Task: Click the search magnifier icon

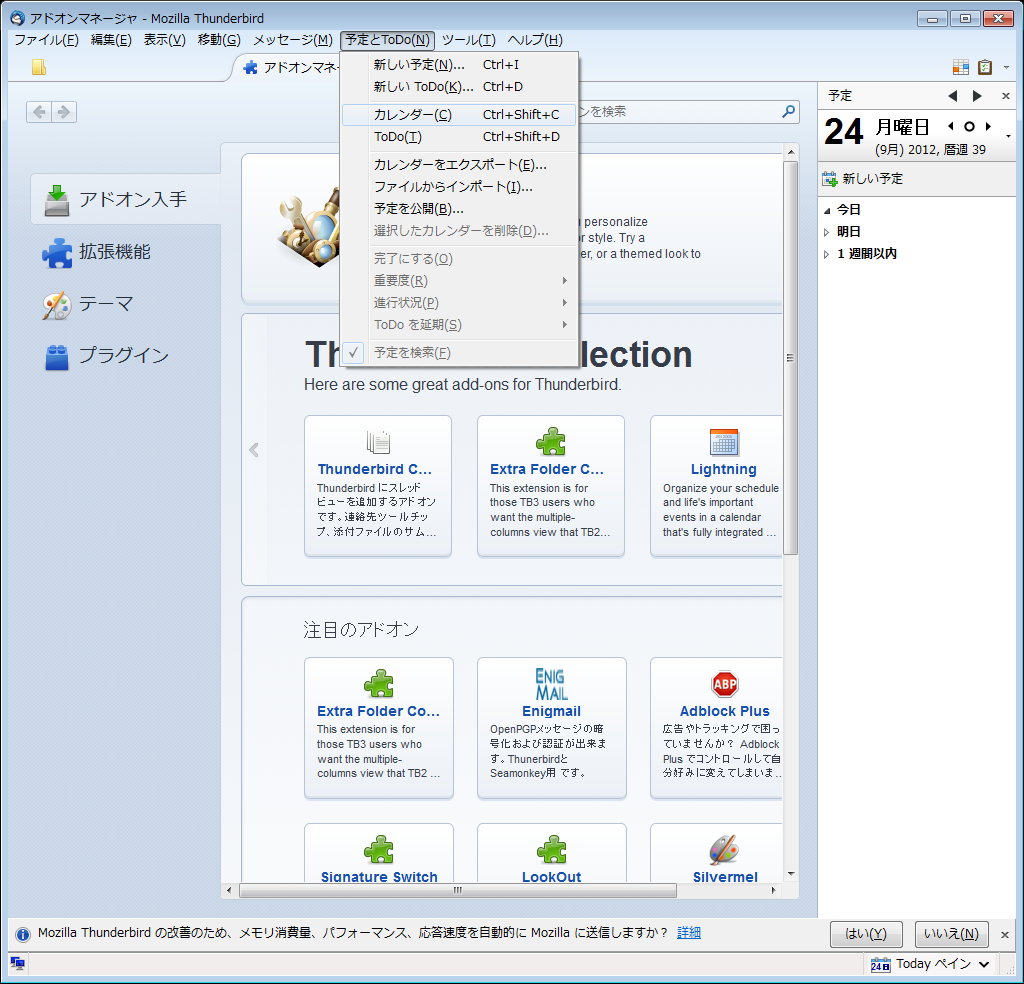Action: click(x=788, y=112)
